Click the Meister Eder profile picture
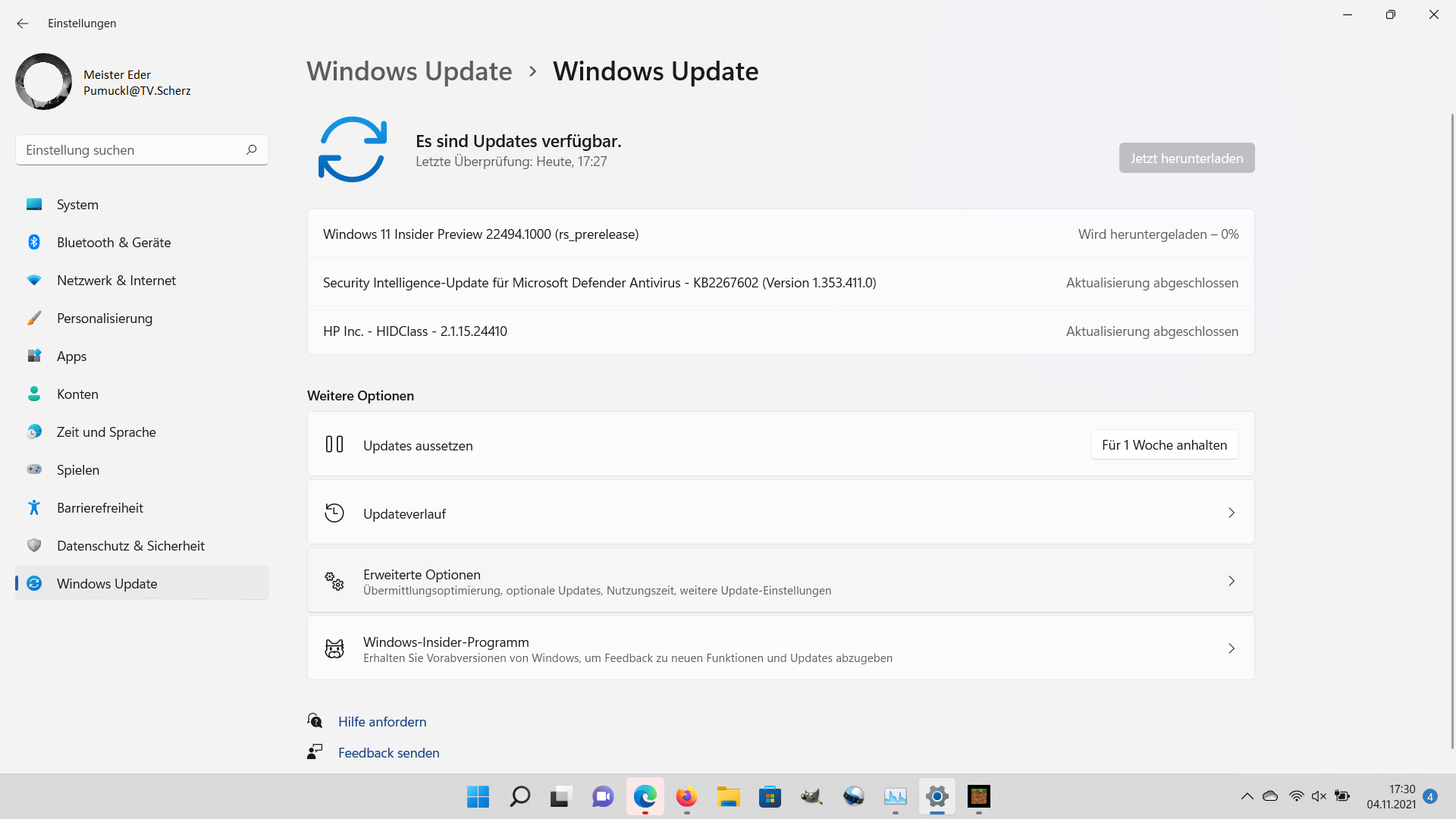 [43, 82]
